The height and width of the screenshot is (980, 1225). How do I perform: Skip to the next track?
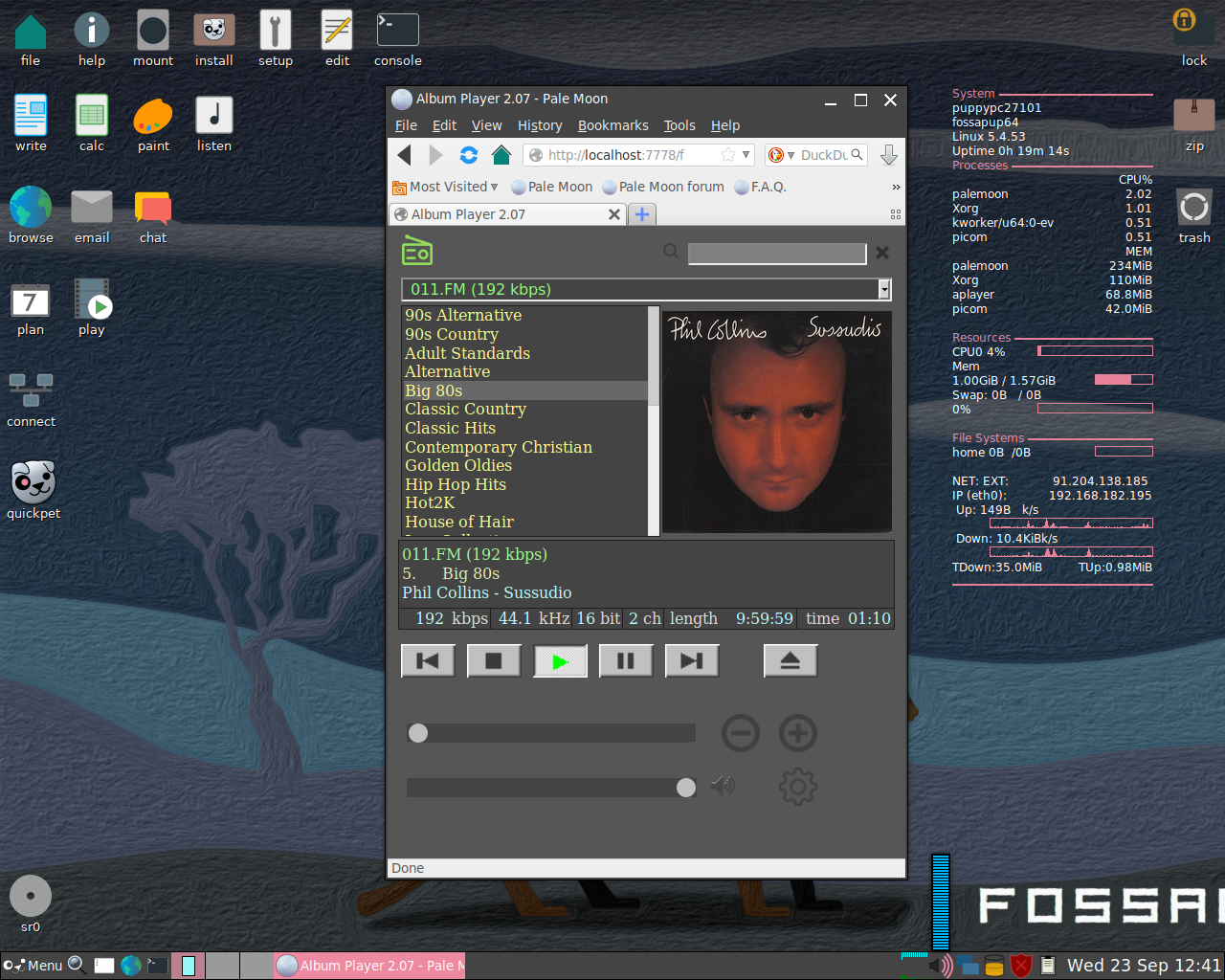click(692, 661)
